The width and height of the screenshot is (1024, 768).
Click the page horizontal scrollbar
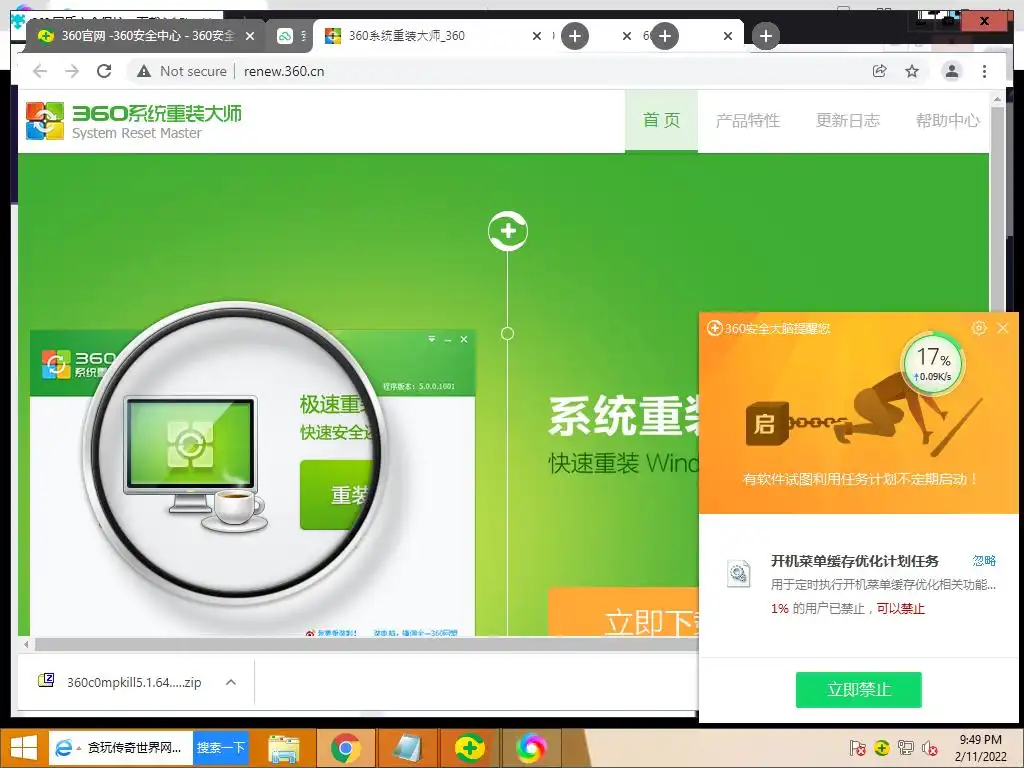(x=366, y=645)
